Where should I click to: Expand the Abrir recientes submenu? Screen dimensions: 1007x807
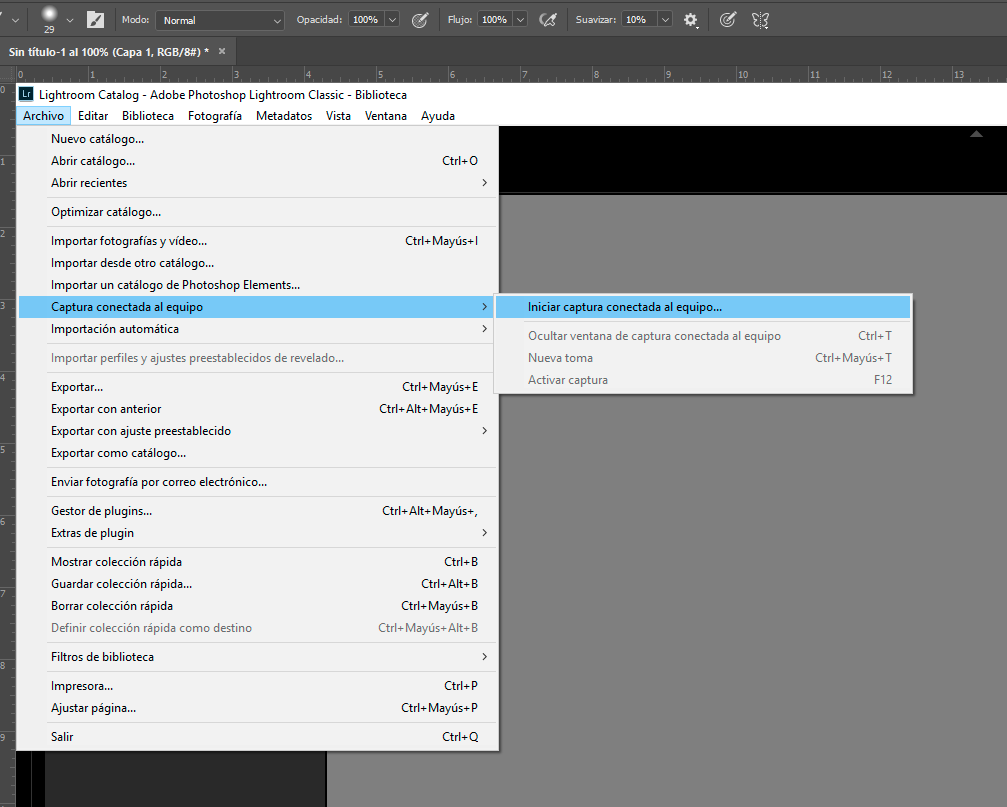click(x=258, y=183)
